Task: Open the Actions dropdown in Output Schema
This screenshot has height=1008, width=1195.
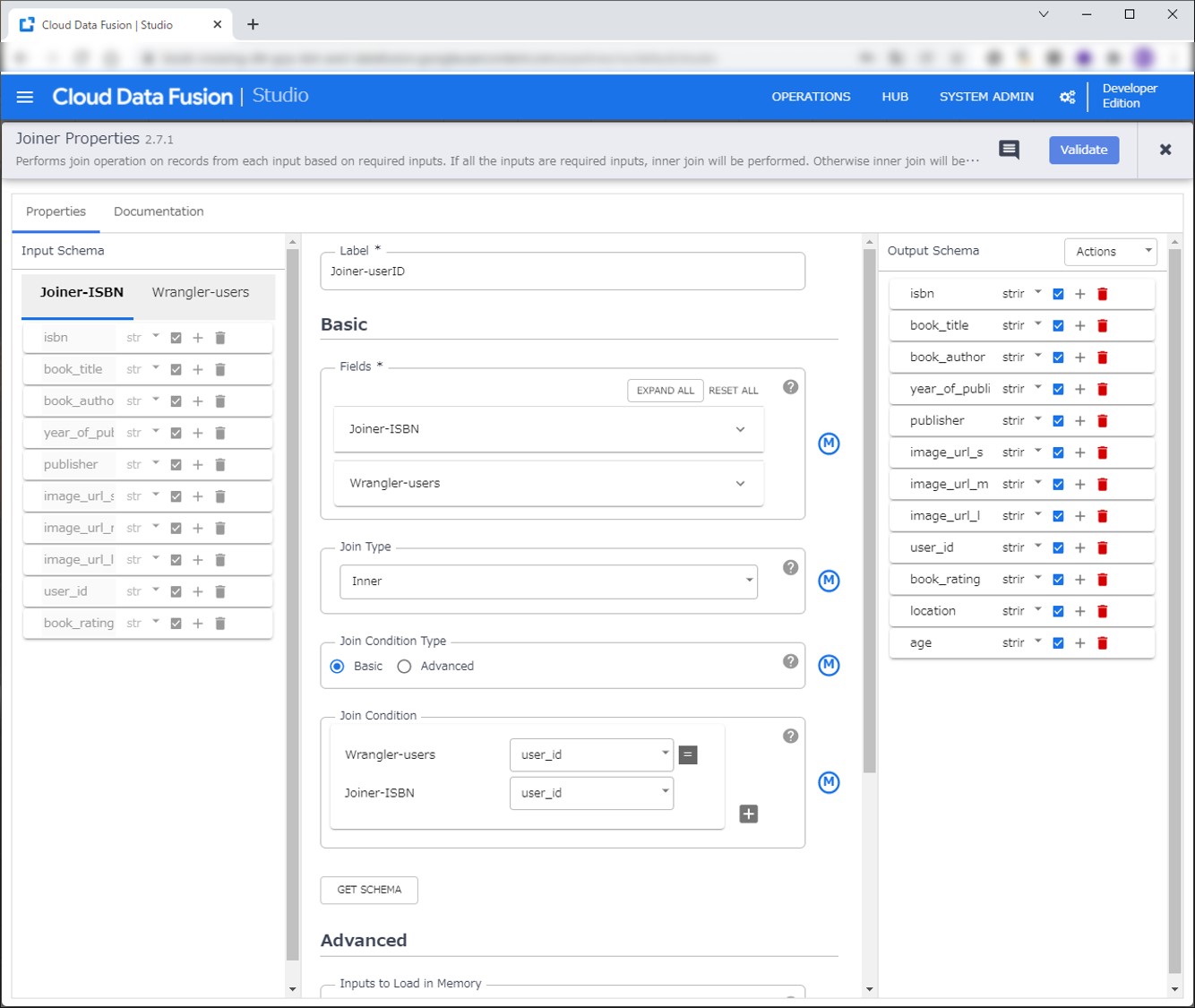Action: pos(1110,252)
